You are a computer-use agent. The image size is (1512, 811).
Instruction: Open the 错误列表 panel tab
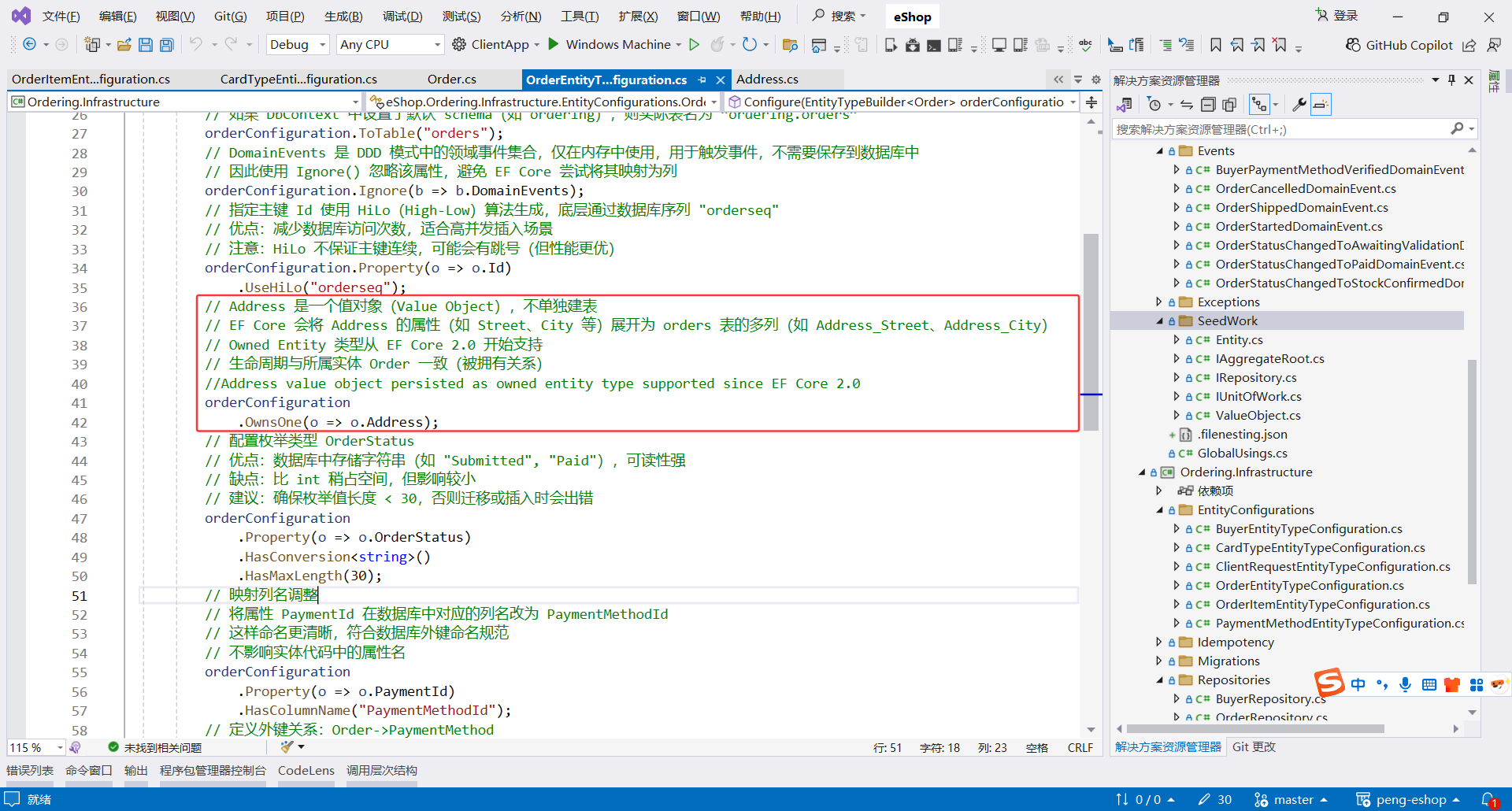[x=30, y=771]
